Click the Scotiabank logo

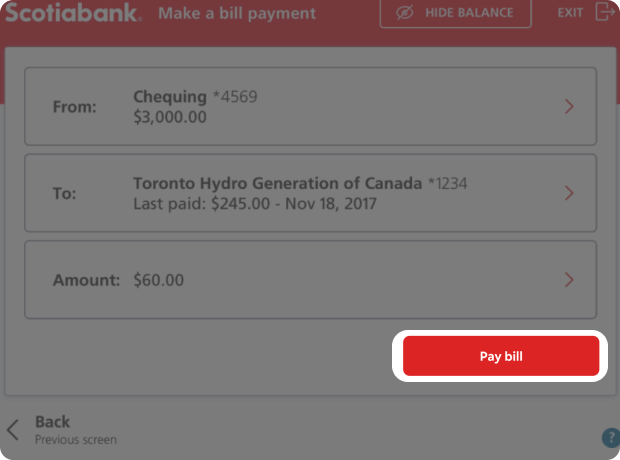(x=72, y=14)
